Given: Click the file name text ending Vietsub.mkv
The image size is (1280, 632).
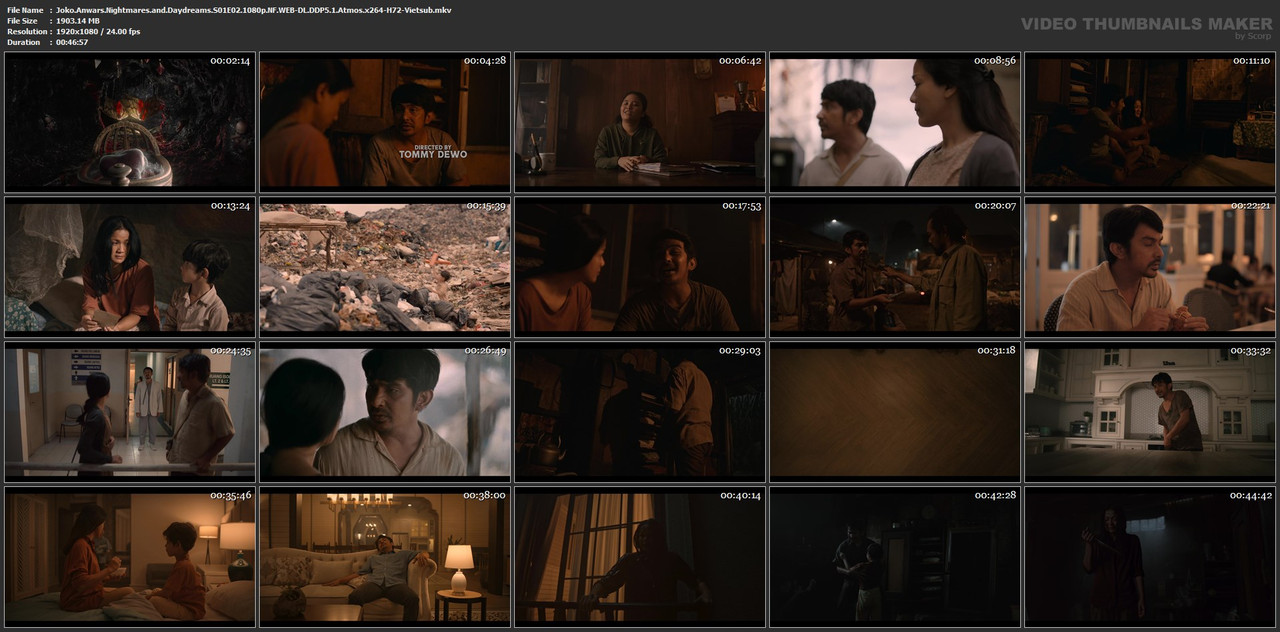Looking at the screenshot, I should tap(254, 9).
